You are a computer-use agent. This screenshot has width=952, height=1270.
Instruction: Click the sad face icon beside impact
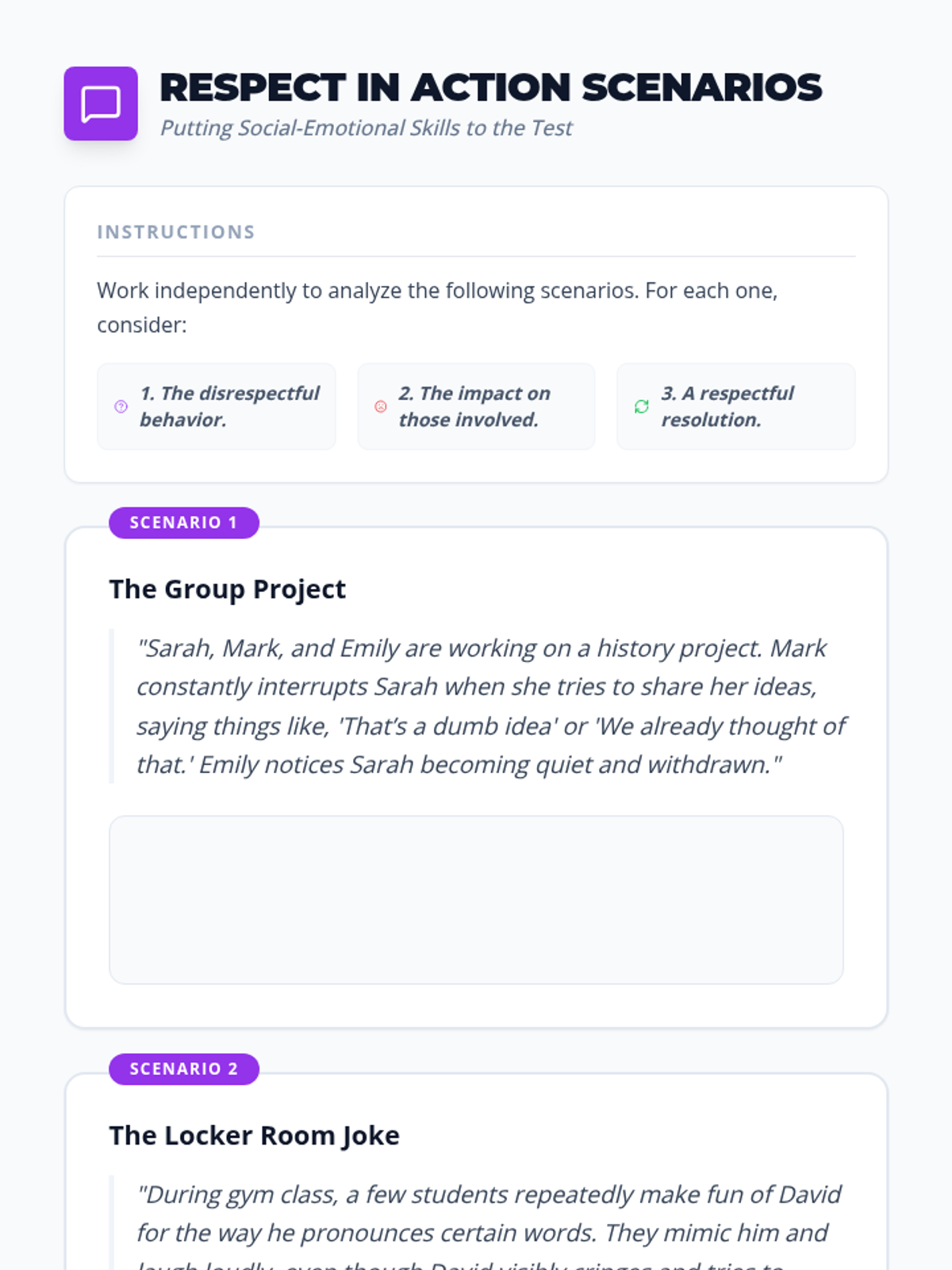tap(381, 406)
